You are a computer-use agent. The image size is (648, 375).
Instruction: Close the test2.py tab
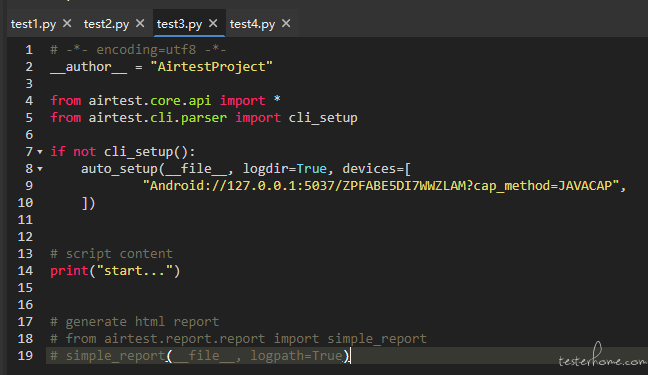(x=140, y=24)
